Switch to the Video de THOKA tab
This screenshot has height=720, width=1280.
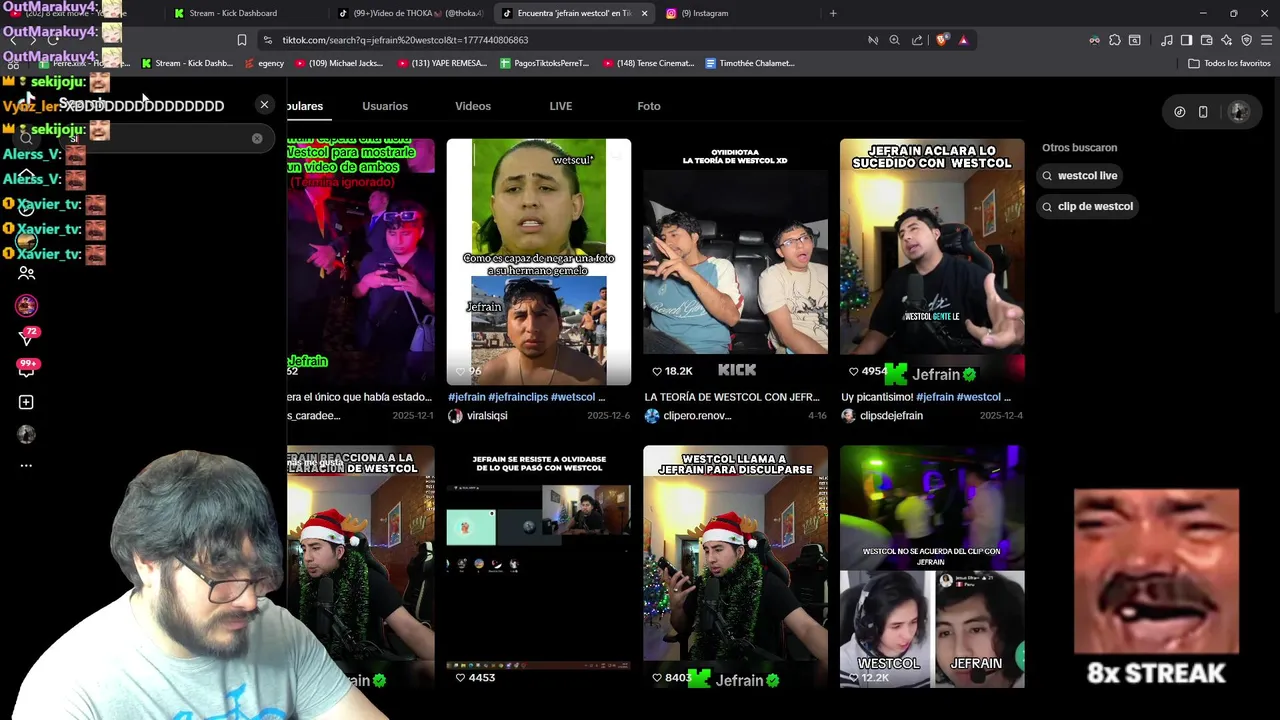[x=410, y=13]
